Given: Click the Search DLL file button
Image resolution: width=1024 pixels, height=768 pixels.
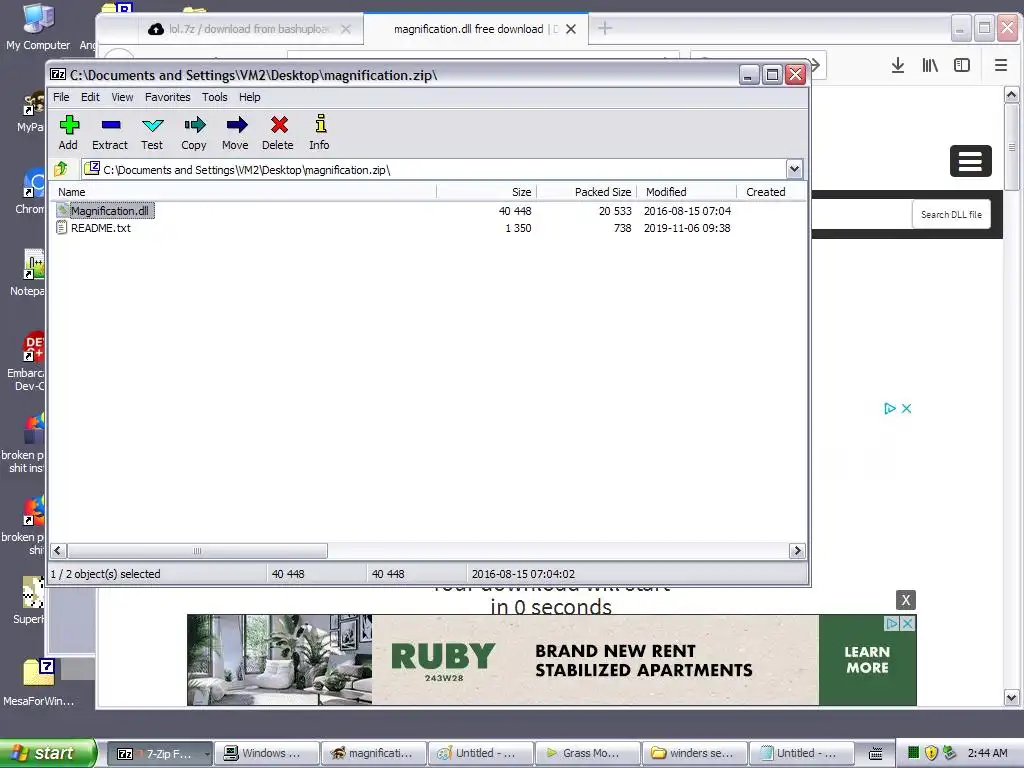Looking at the screenshot, I should point(951,214).
